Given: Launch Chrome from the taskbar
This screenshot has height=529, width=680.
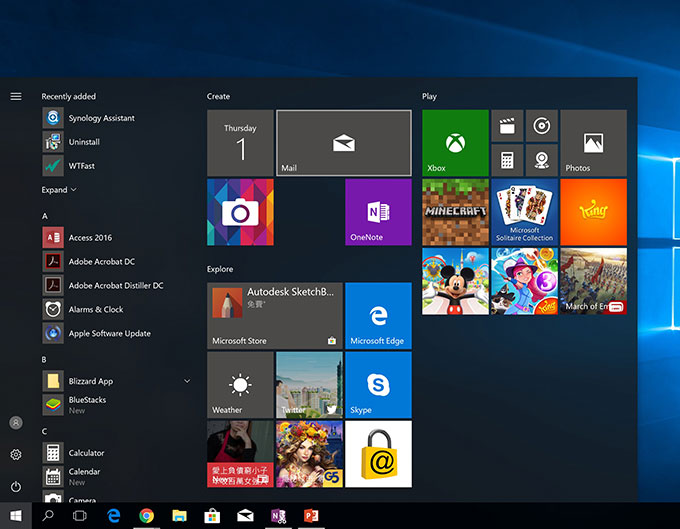Looking at the screenshot, I should [x=147, y=516].
